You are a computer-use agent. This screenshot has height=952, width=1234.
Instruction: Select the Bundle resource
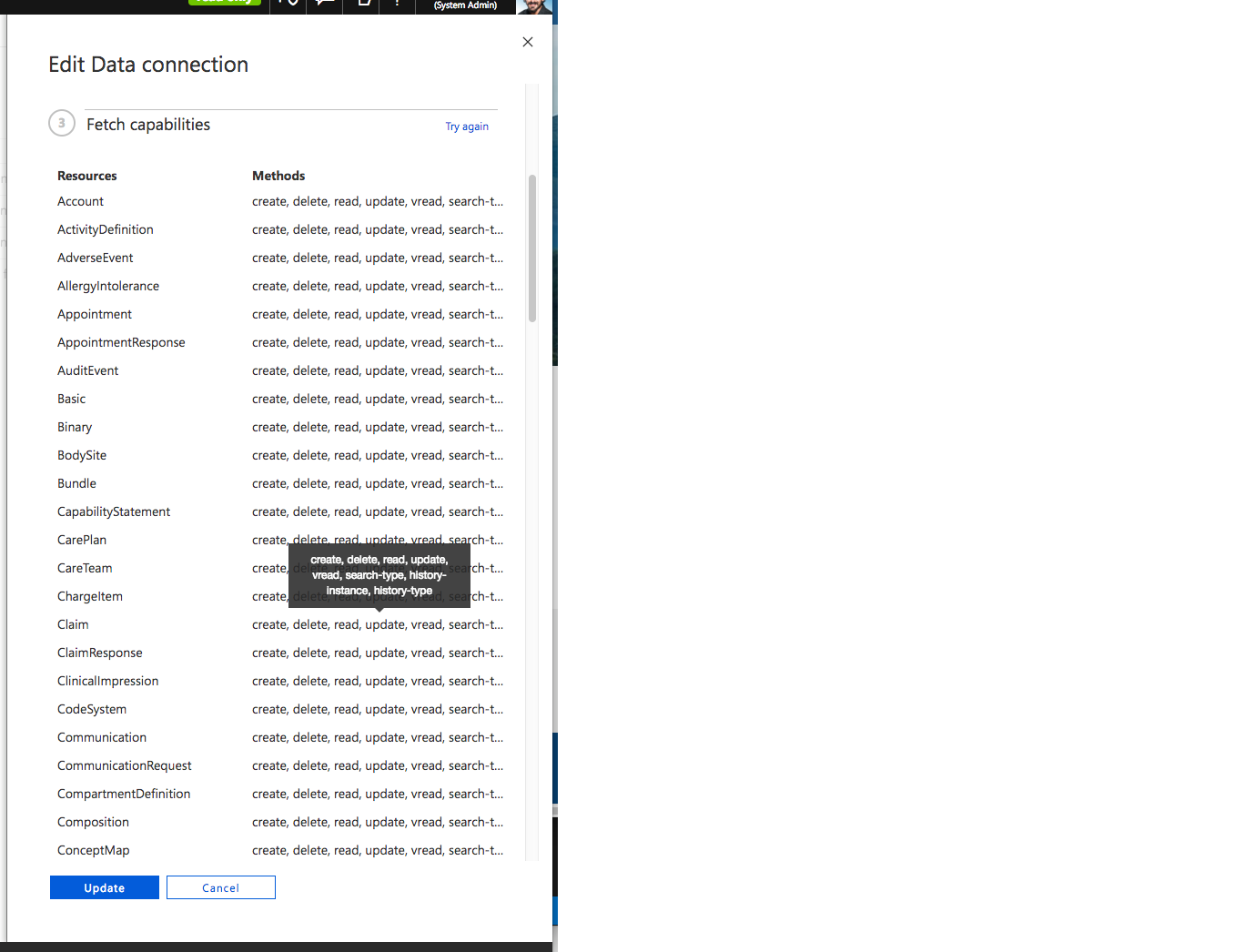point(76,483)
